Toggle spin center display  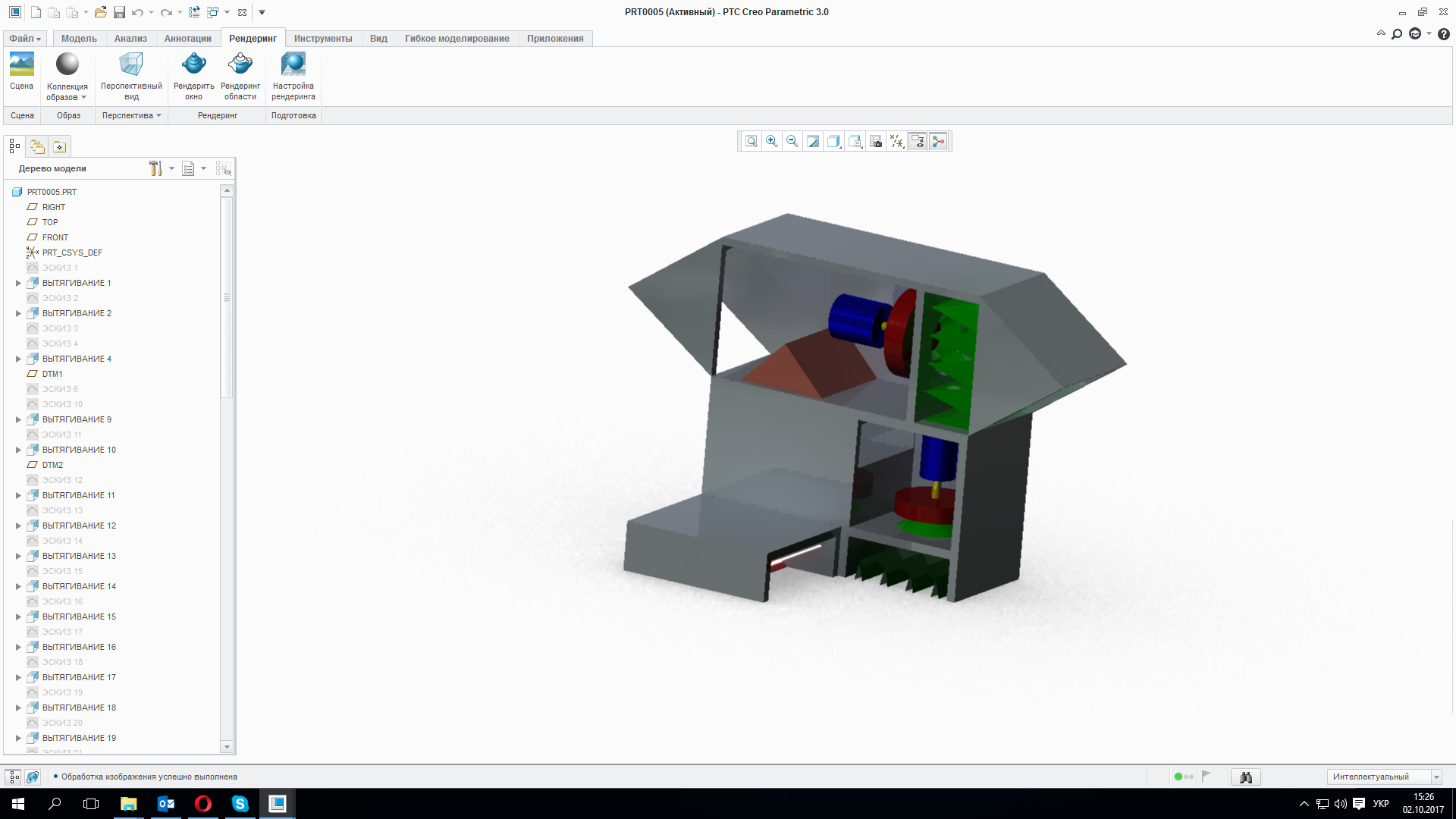939,141
